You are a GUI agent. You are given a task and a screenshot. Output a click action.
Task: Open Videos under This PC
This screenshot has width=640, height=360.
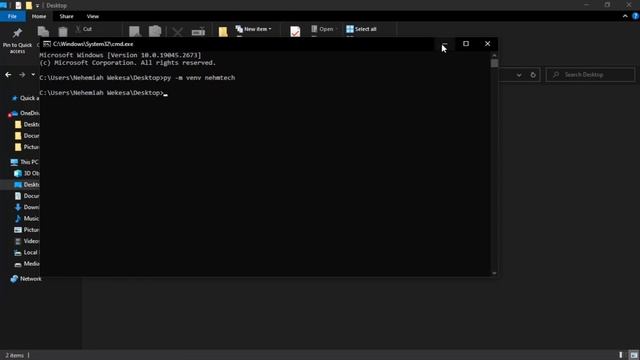[27, 241]
